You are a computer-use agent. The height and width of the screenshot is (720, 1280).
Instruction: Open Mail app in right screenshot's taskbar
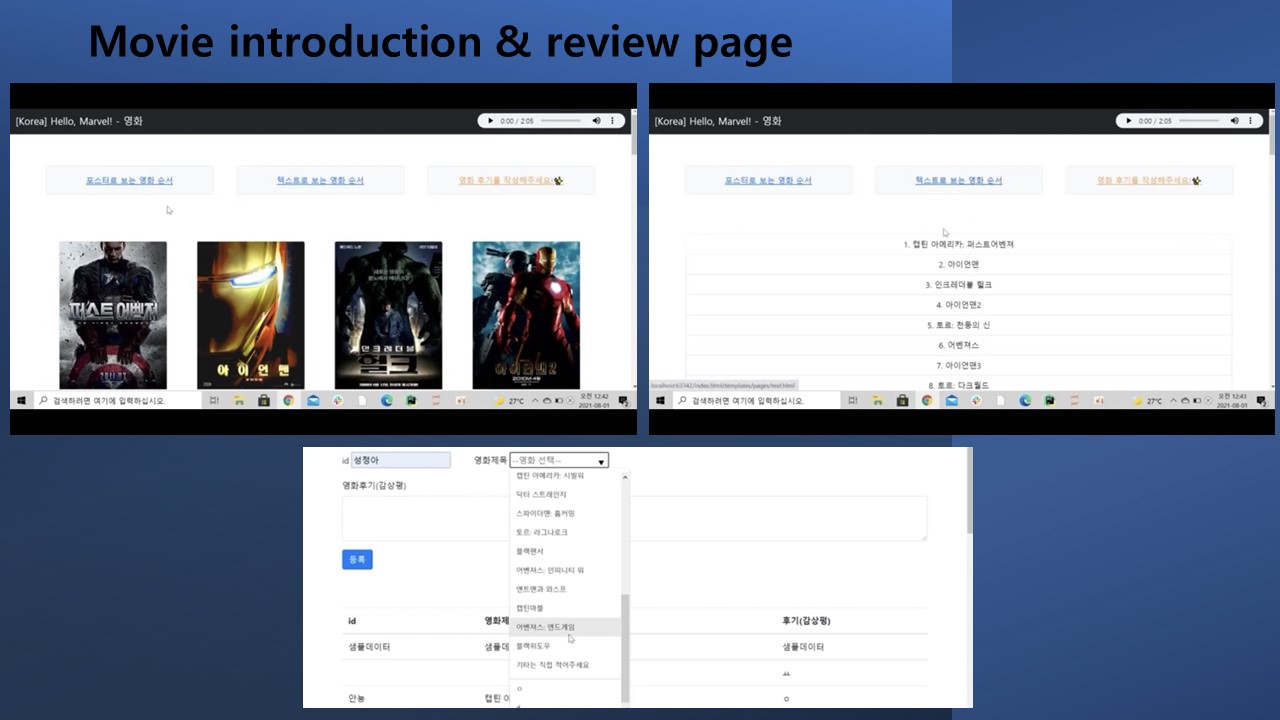(951, 400)
